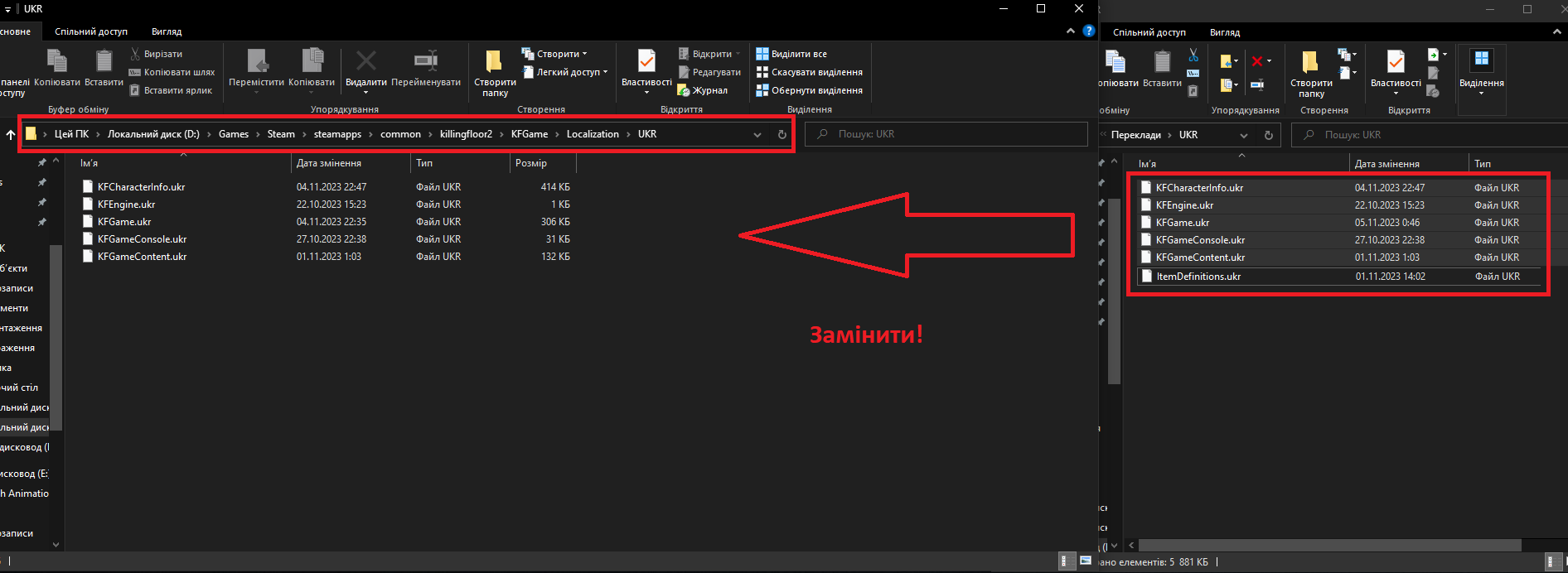
Task: Open the address history dropdown in Переклади window
Action: (x=1243, y=135)
